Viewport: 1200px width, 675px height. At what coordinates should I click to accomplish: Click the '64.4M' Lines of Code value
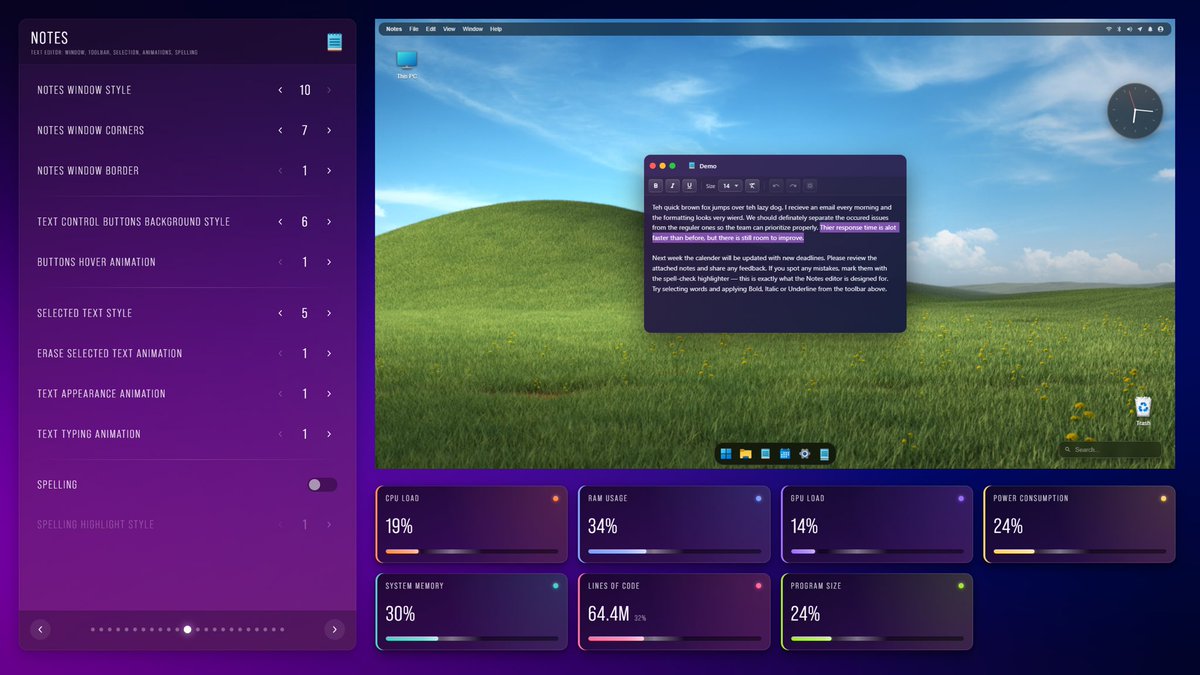(607, 613)
